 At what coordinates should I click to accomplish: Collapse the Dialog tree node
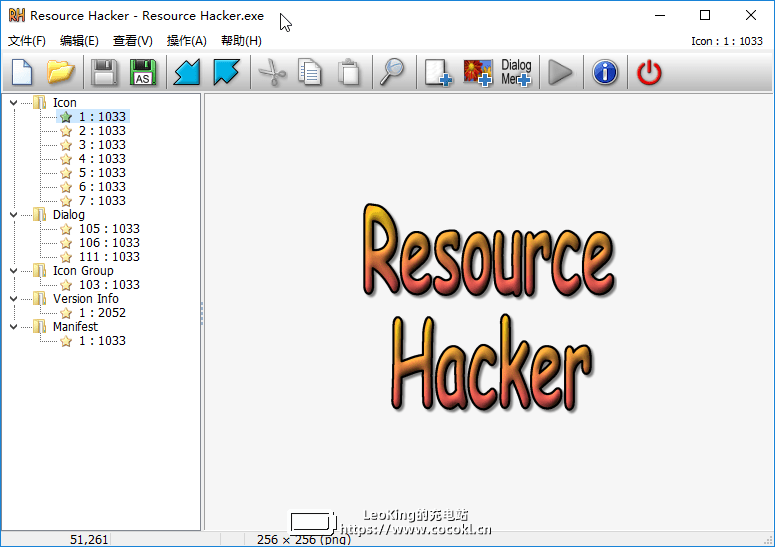13,215
